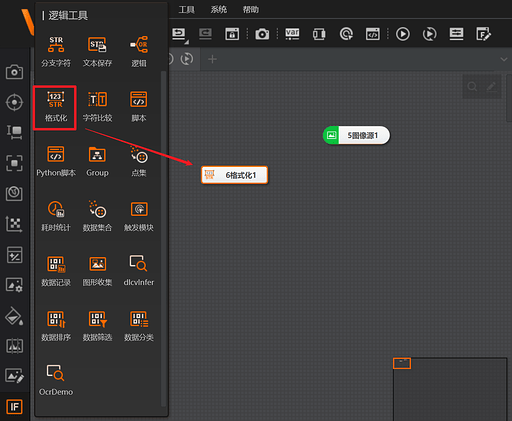This screenshot has height=421, width=512.
Task: Select the 6格式化1 node on canvas
Action: click(234, 175)
